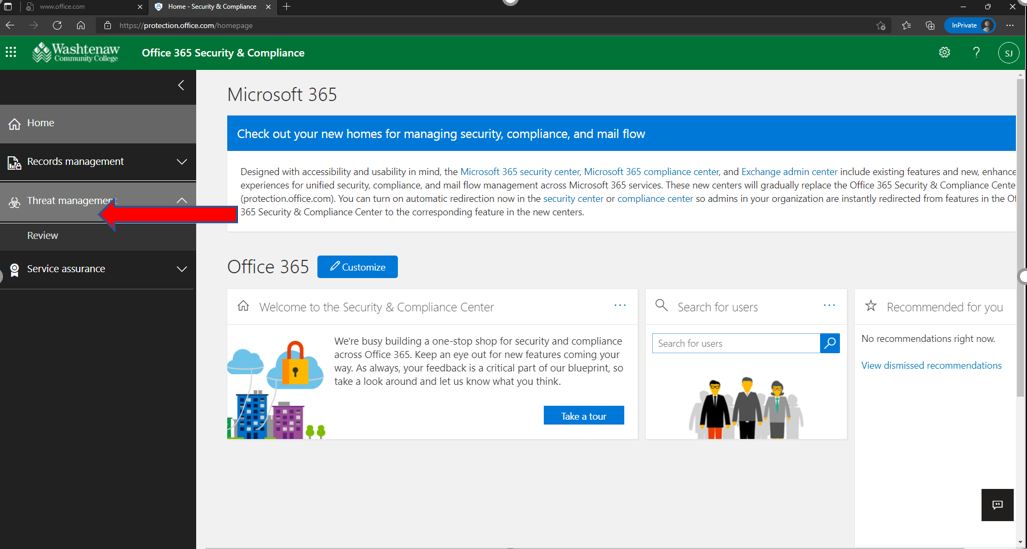Expand the Service assurance chevron
1027x549 pixels.
coord(182,269)
